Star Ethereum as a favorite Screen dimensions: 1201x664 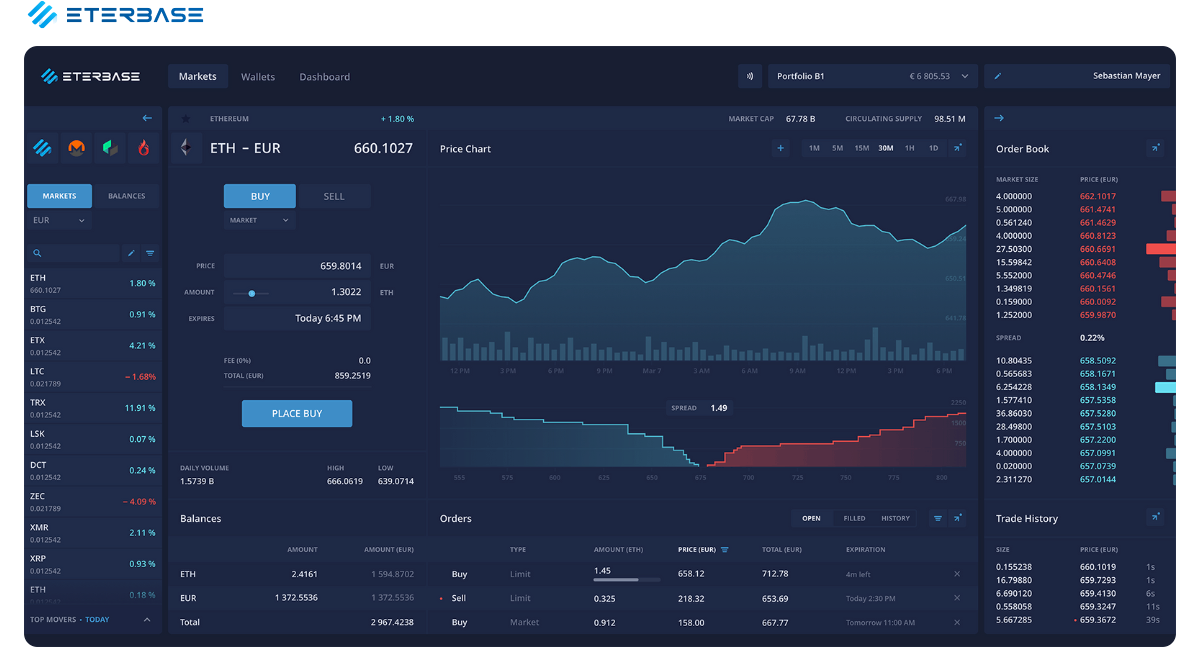click(185, 119)
